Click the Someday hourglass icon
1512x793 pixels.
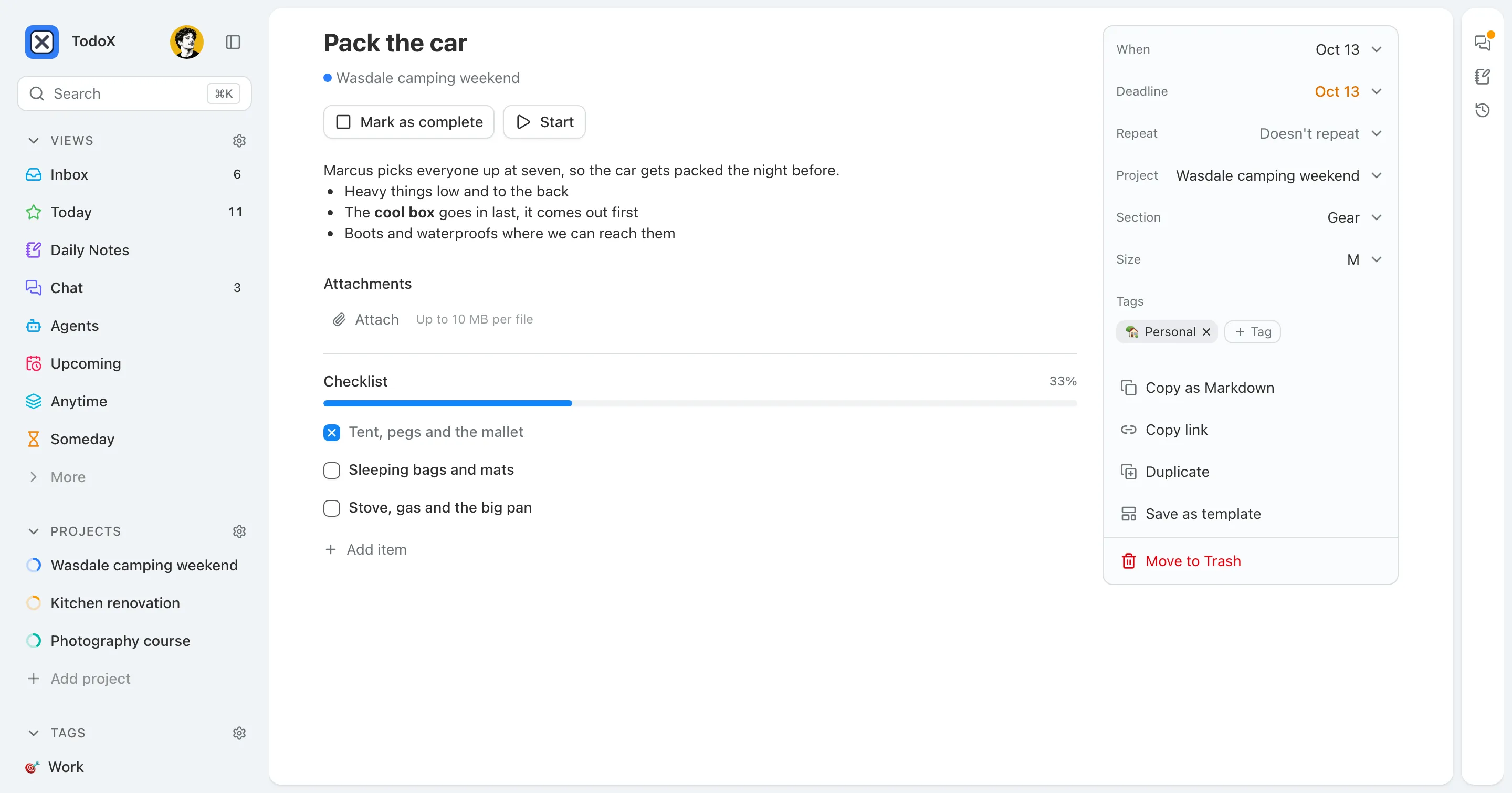[34, 439]
